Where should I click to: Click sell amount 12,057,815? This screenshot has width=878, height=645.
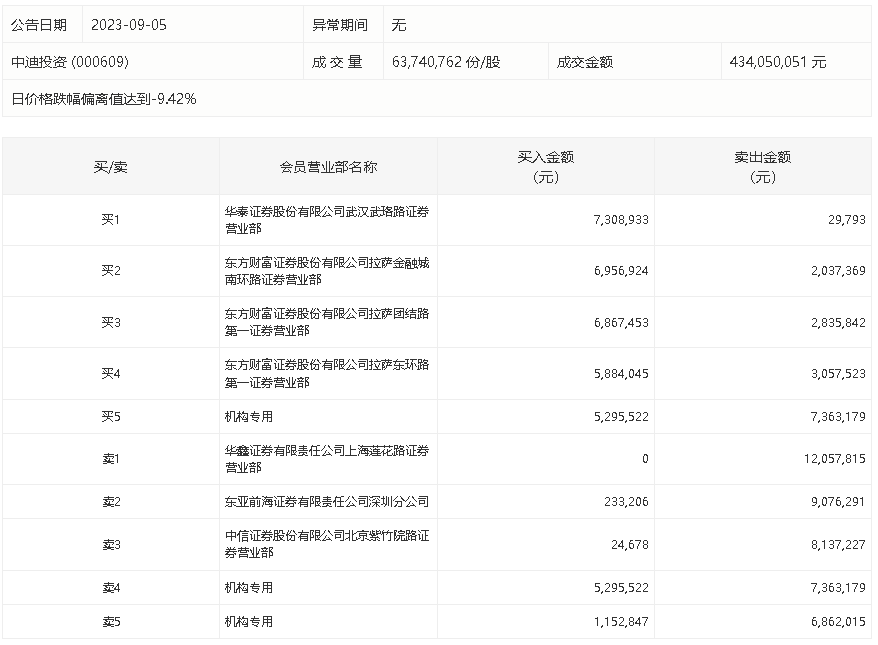tap(835, 459)
